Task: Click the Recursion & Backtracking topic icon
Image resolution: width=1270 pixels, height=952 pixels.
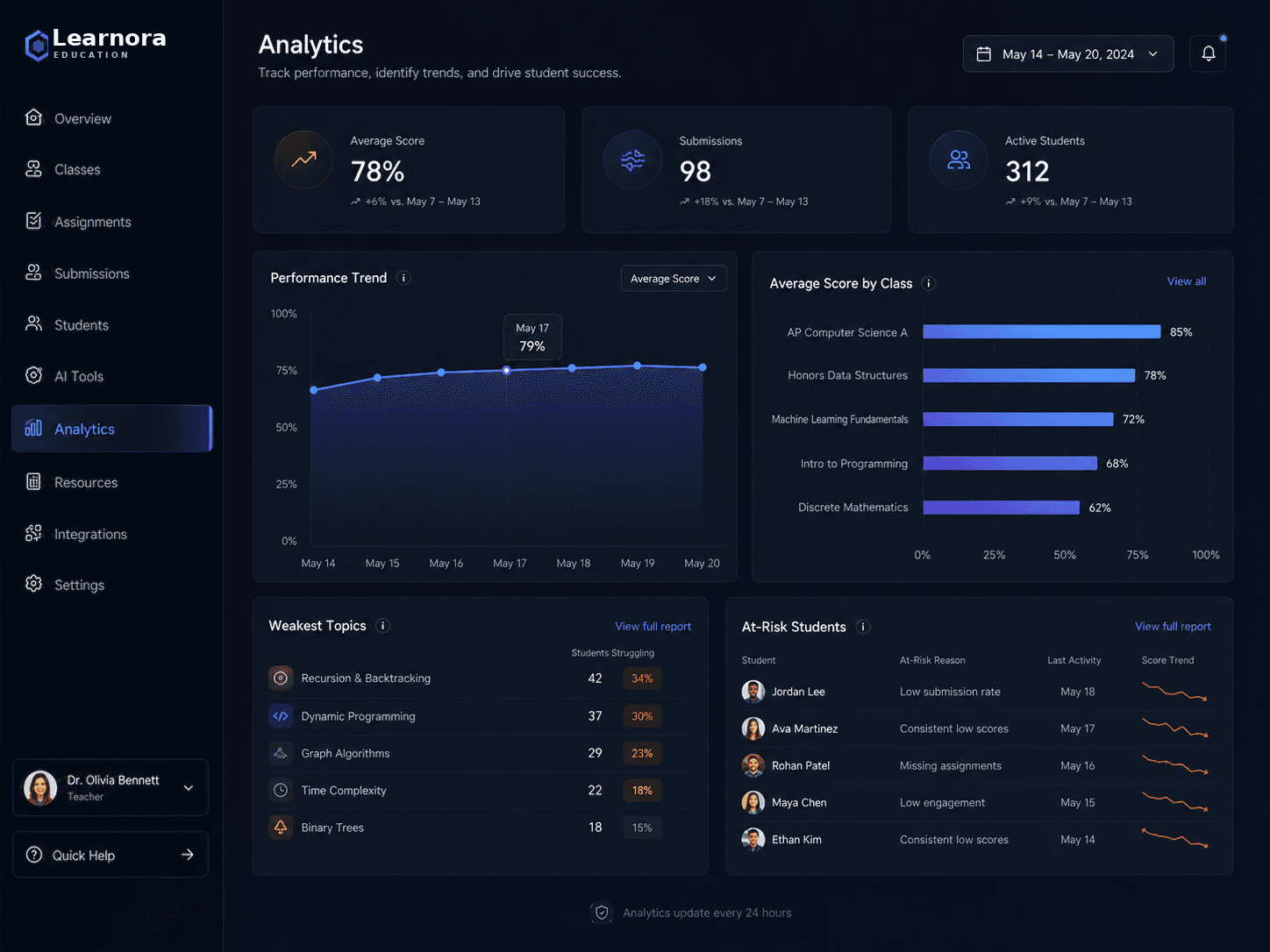Action: pos(281,678)
